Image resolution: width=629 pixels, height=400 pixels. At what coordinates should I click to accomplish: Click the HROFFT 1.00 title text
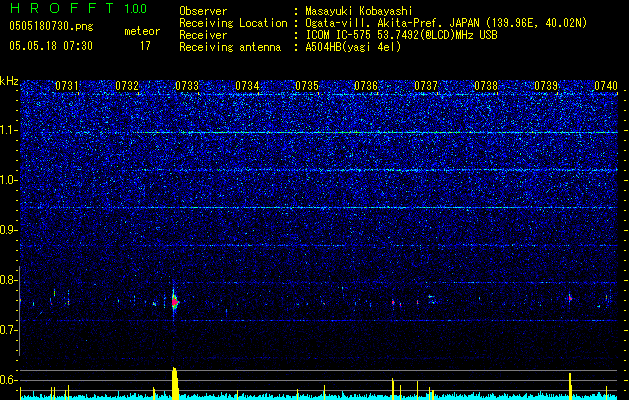[78, 8]
